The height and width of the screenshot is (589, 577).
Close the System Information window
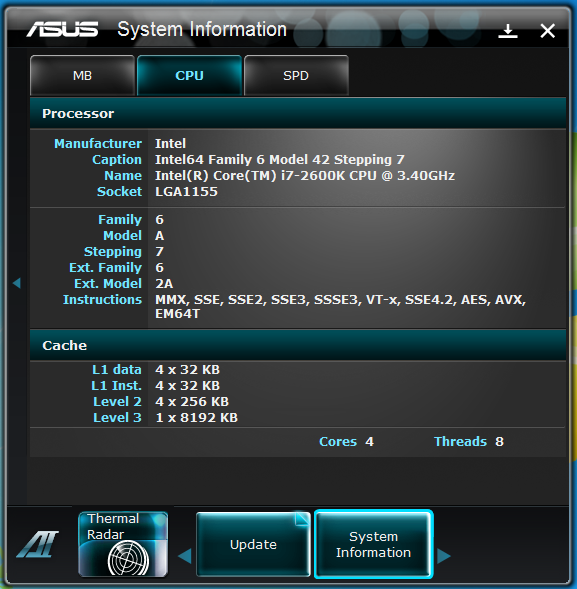(x=547, y=31)
